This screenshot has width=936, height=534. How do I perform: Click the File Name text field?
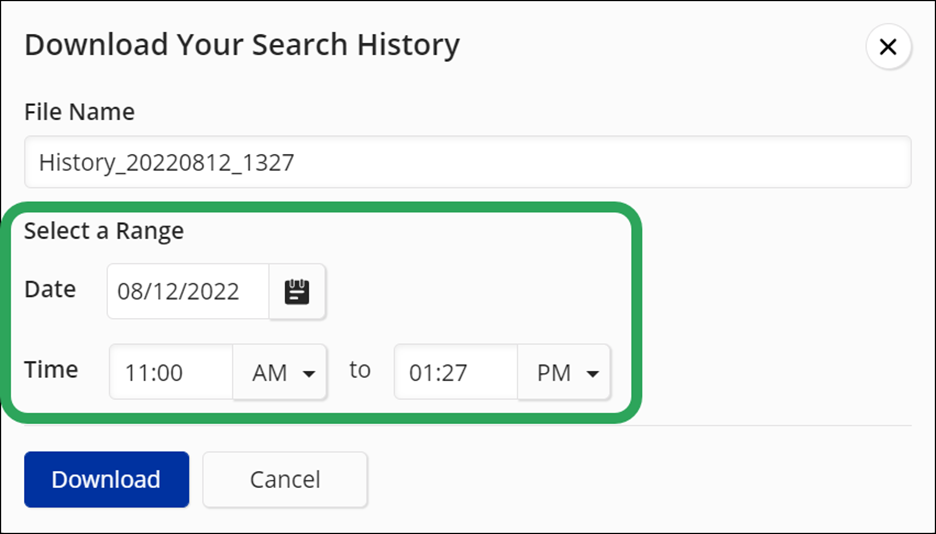[x=467, y=162]
